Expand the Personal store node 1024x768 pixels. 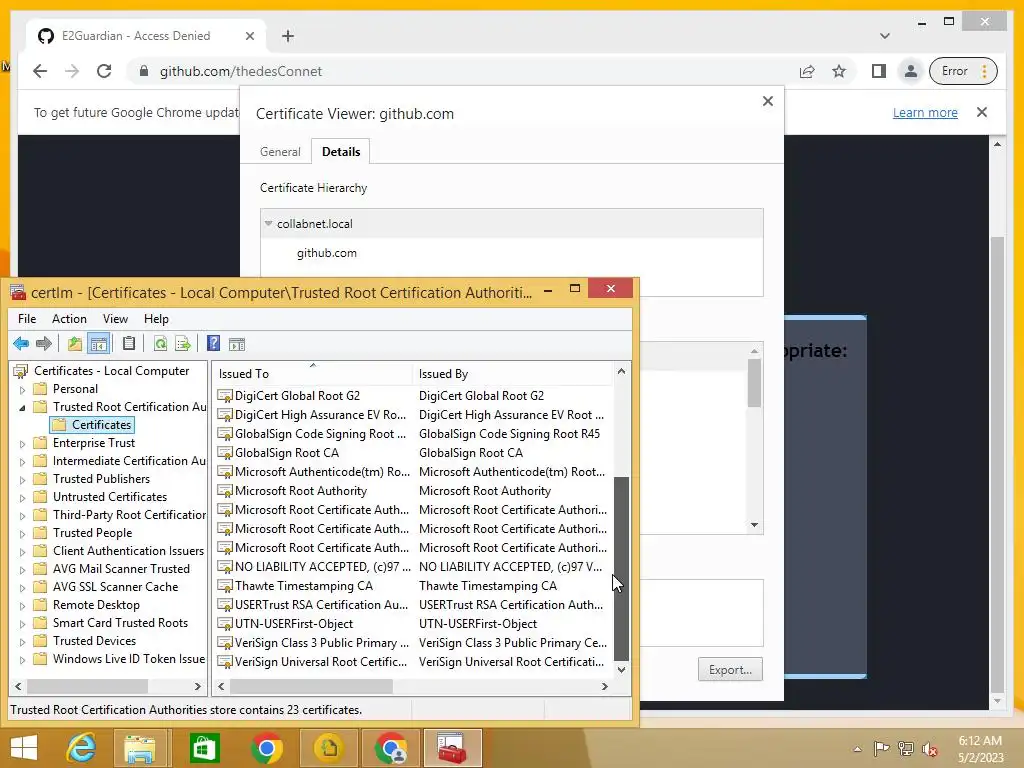tap(22, 390)
